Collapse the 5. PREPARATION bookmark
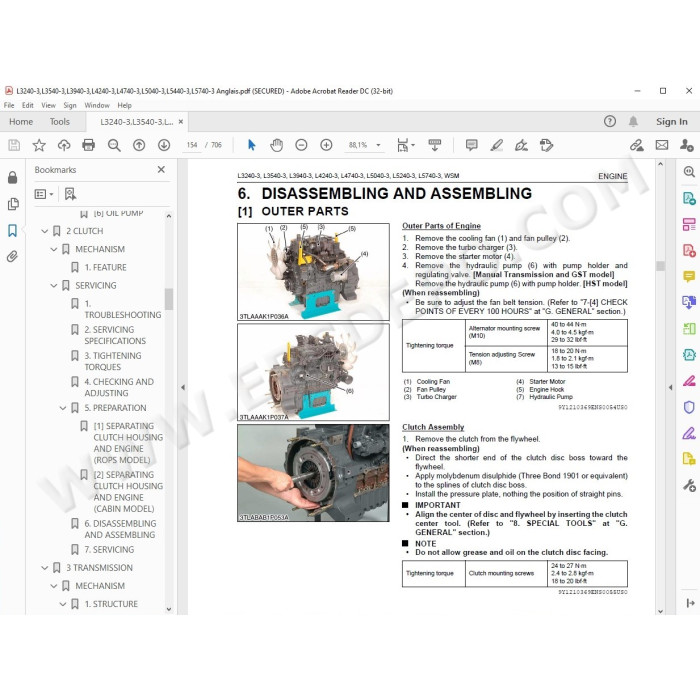Image resolution: width=700 pixels, height=700 pixels. 62,408
